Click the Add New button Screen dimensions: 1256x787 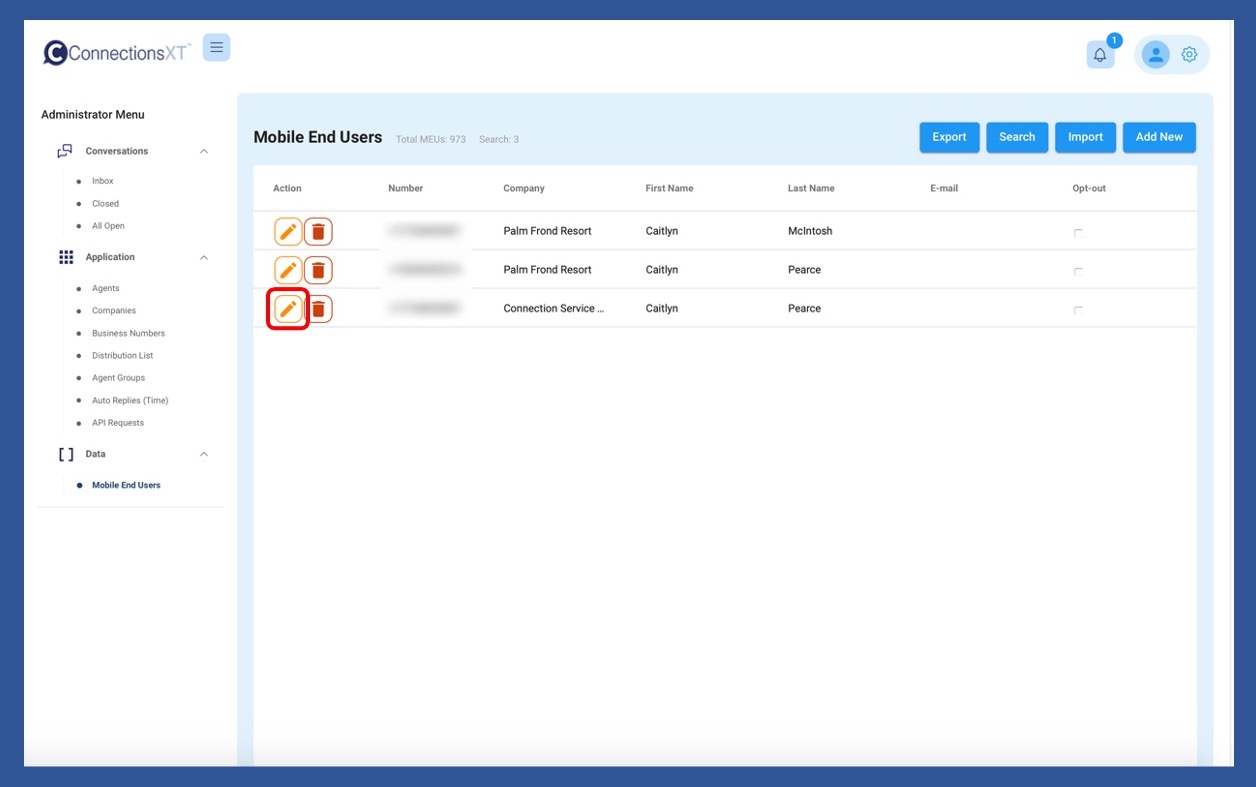click(1159, 137)
